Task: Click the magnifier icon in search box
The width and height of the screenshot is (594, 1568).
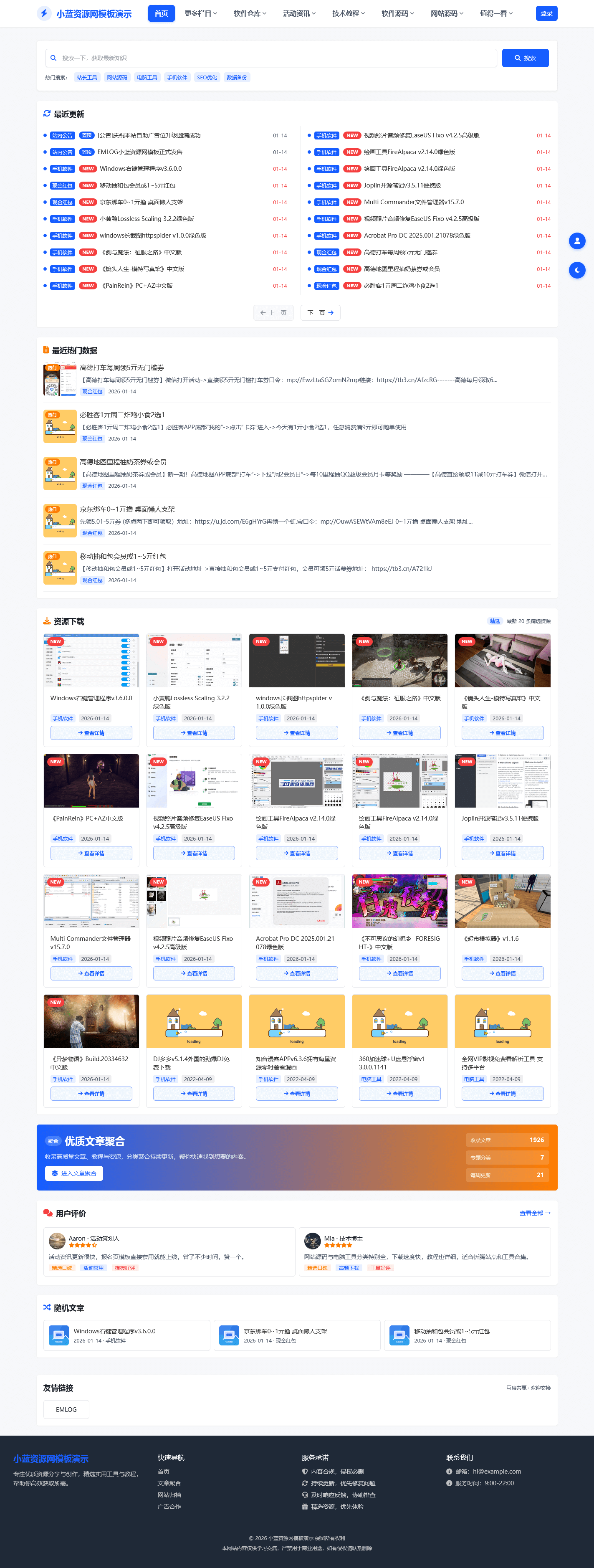Action: tap(53, 58)
